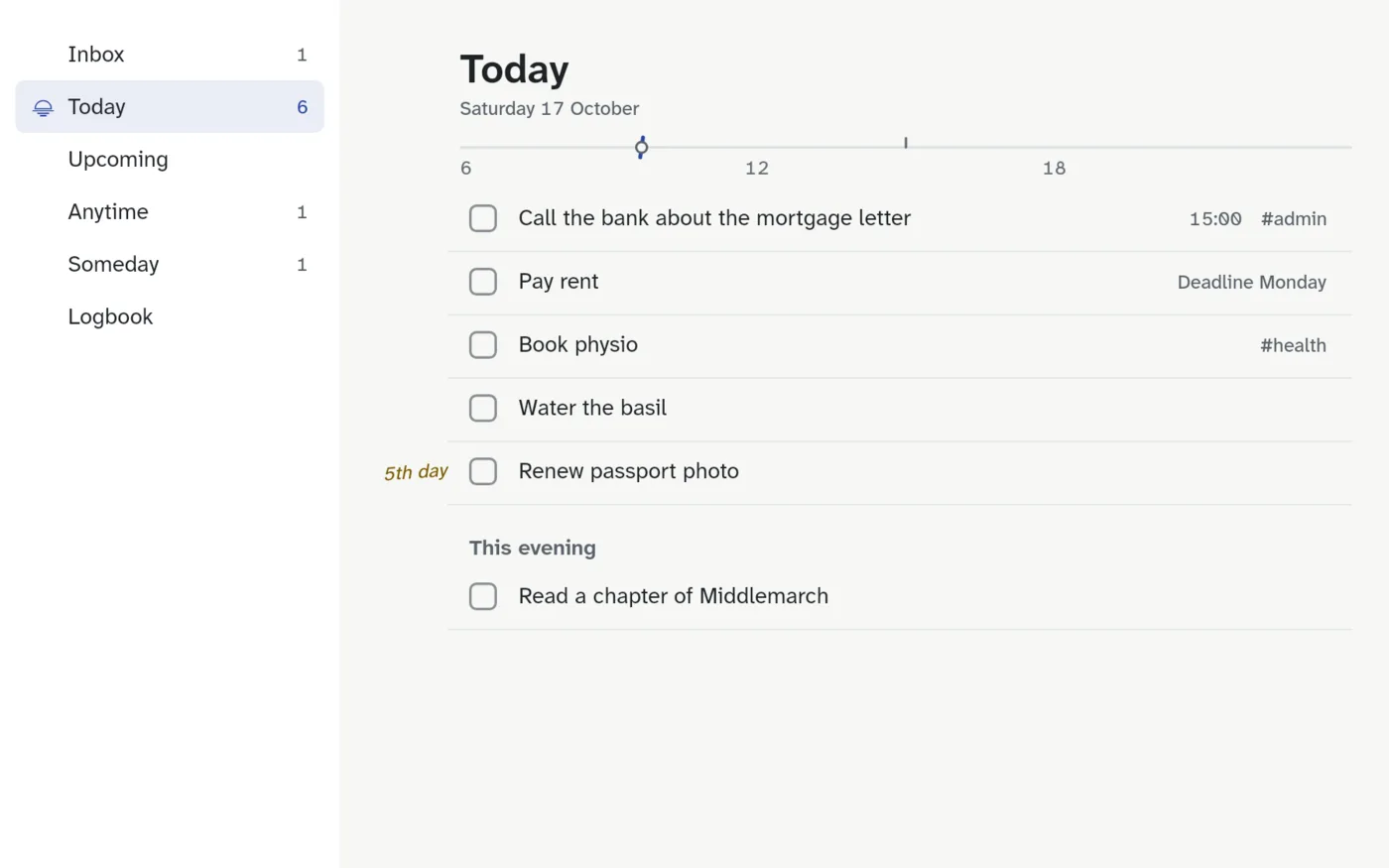This screenshot has height=868, width=1389.
Task: Click the large "Today" page heading
Action: (x=514, y=69)
